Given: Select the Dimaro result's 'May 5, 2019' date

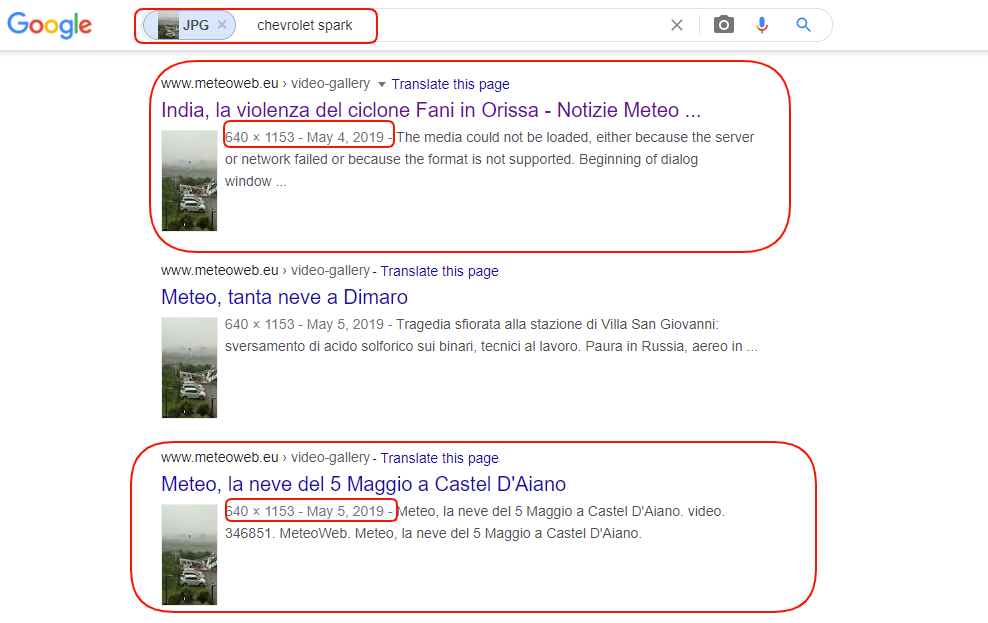Looking at the screenshot, I should click(345, 324).
